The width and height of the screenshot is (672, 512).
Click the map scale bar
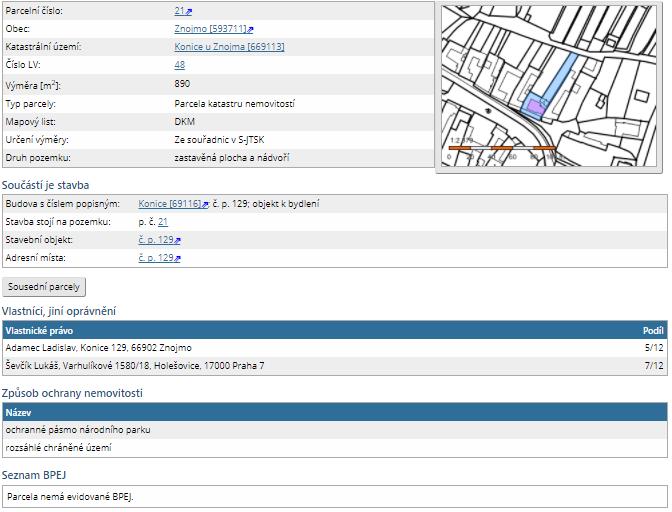click(502, 148)
